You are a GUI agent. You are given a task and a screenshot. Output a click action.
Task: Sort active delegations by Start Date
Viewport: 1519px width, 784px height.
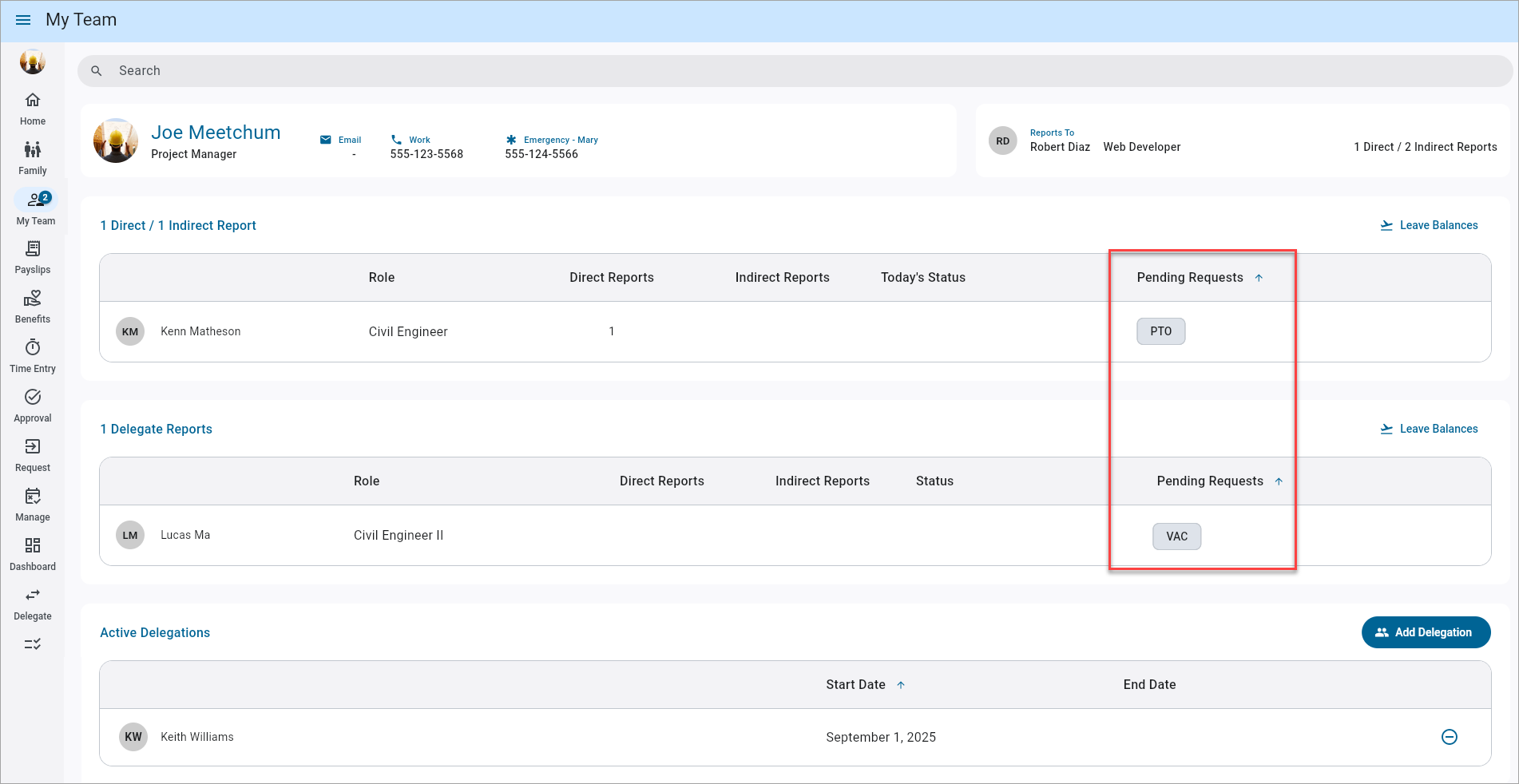(x=855, y=685)
